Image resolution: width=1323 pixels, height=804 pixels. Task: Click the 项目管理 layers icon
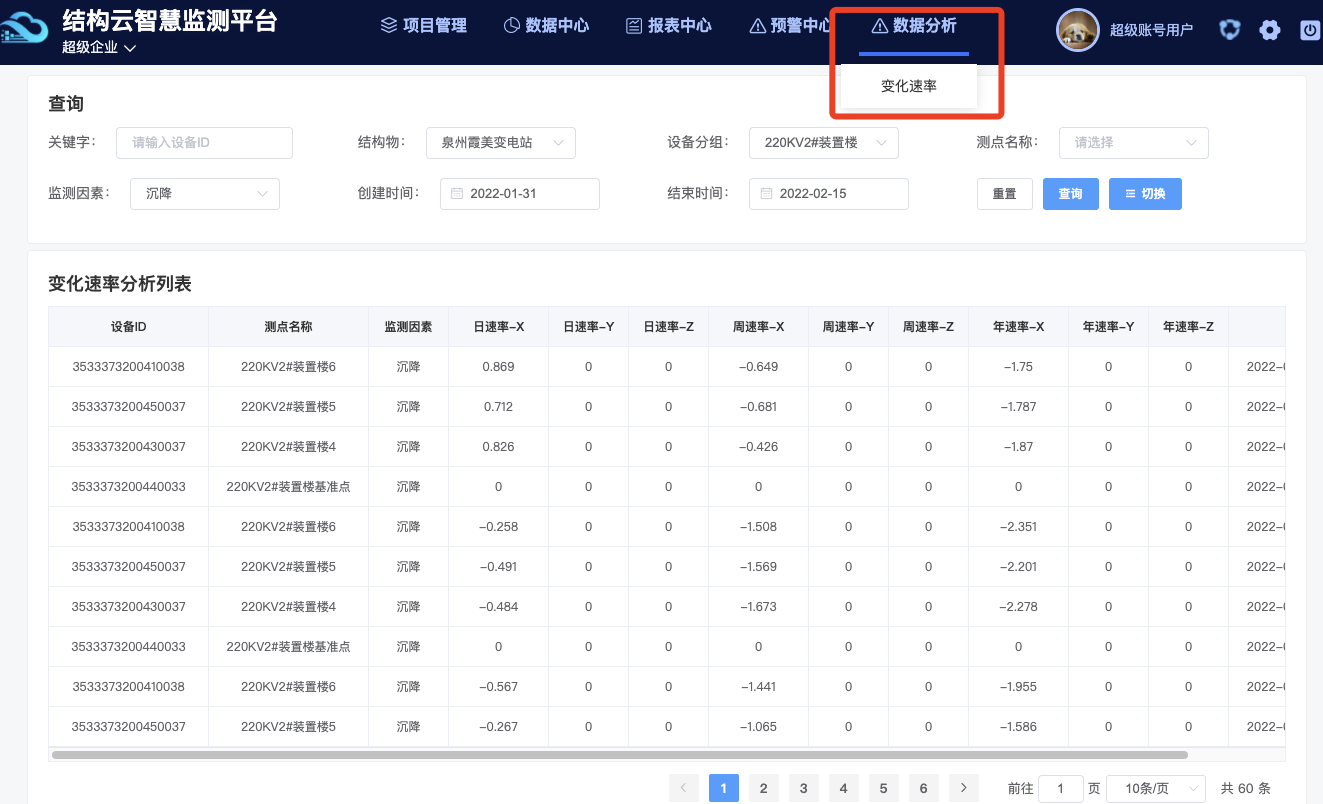coord(389,25)
